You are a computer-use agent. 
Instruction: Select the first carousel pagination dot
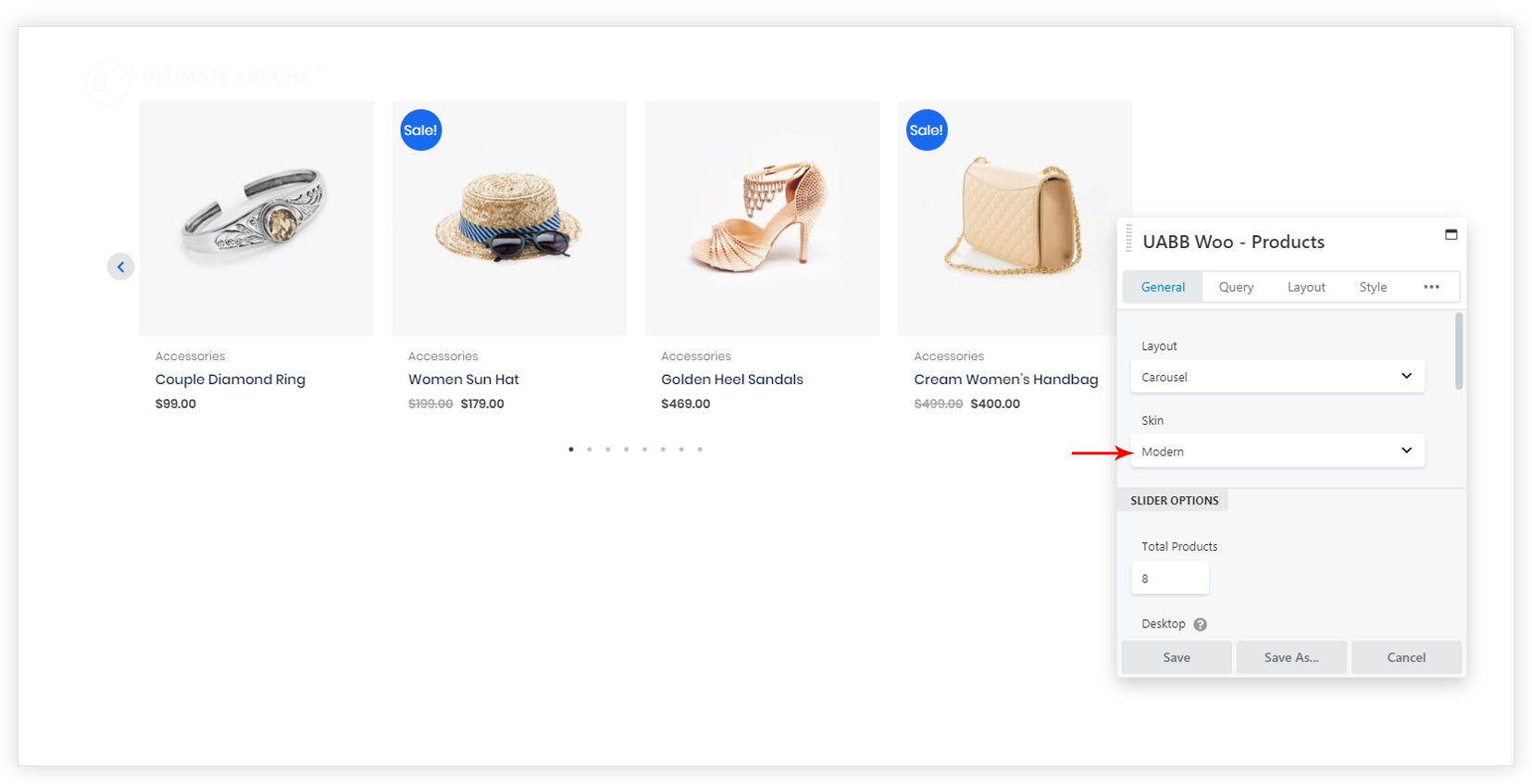coord(571,449)
